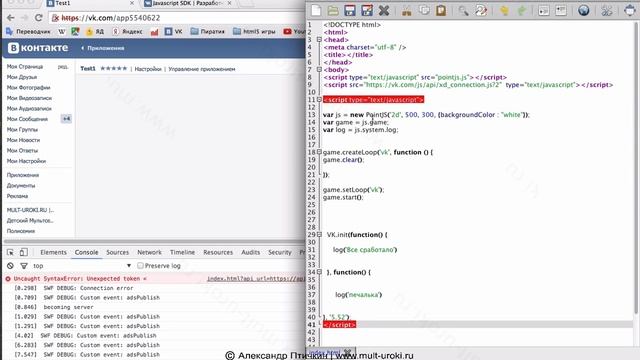Switch to the Console tab in DevTools
The width and height of the screenshot is (640, 360).
pos(86,252)
